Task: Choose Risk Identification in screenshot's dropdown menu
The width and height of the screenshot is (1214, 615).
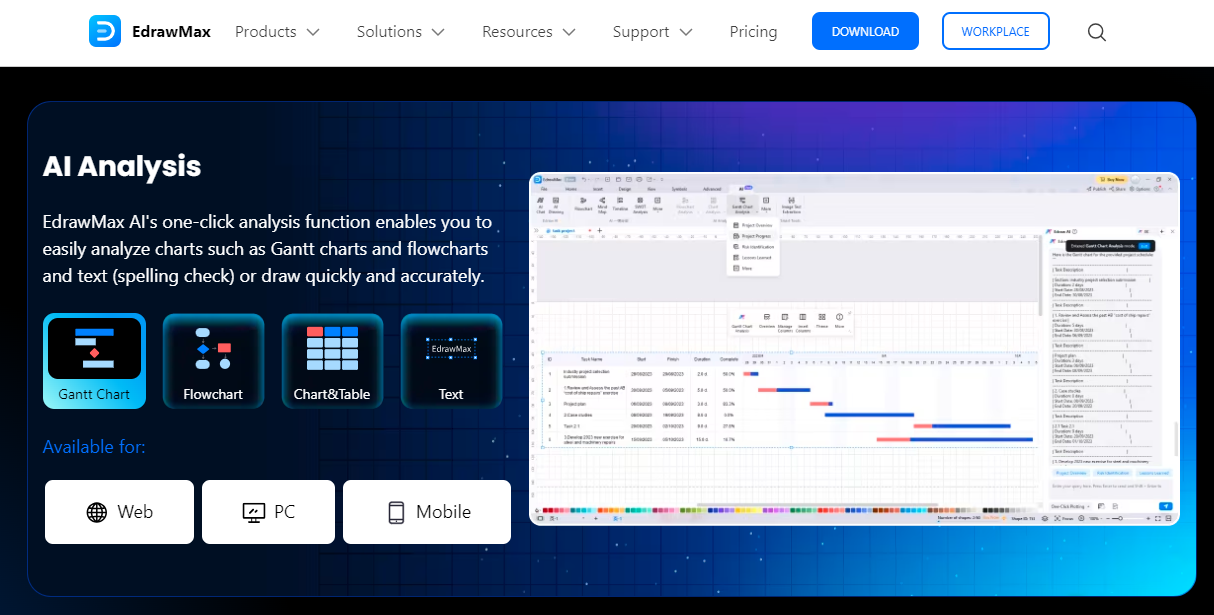Action: 754,247
